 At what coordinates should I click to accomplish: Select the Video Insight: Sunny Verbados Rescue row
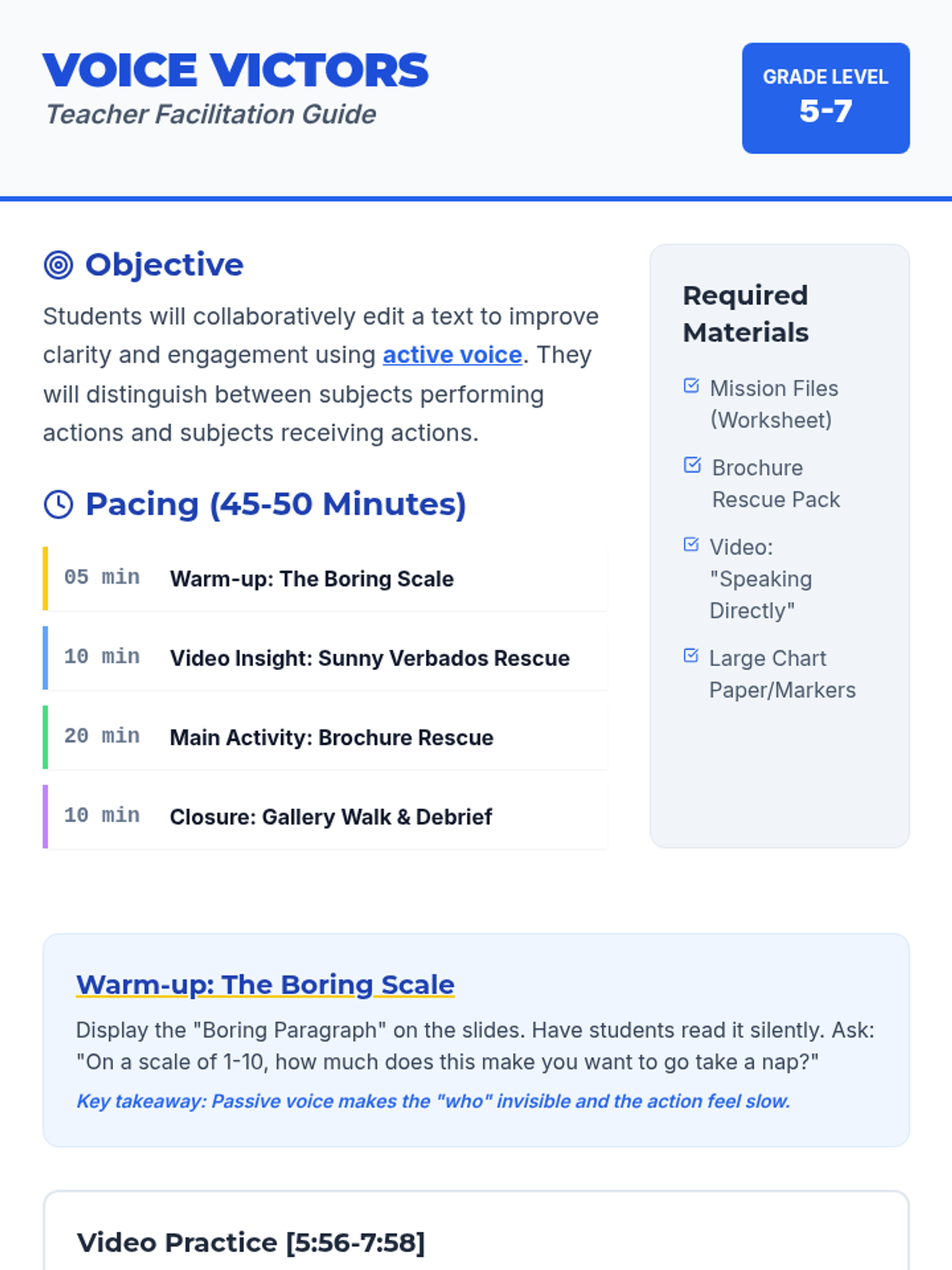[325, 658]
